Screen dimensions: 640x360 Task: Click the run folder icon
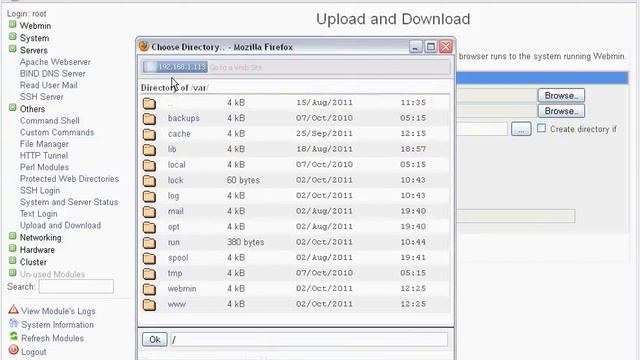pyautogui.click(x=149, y=242)
